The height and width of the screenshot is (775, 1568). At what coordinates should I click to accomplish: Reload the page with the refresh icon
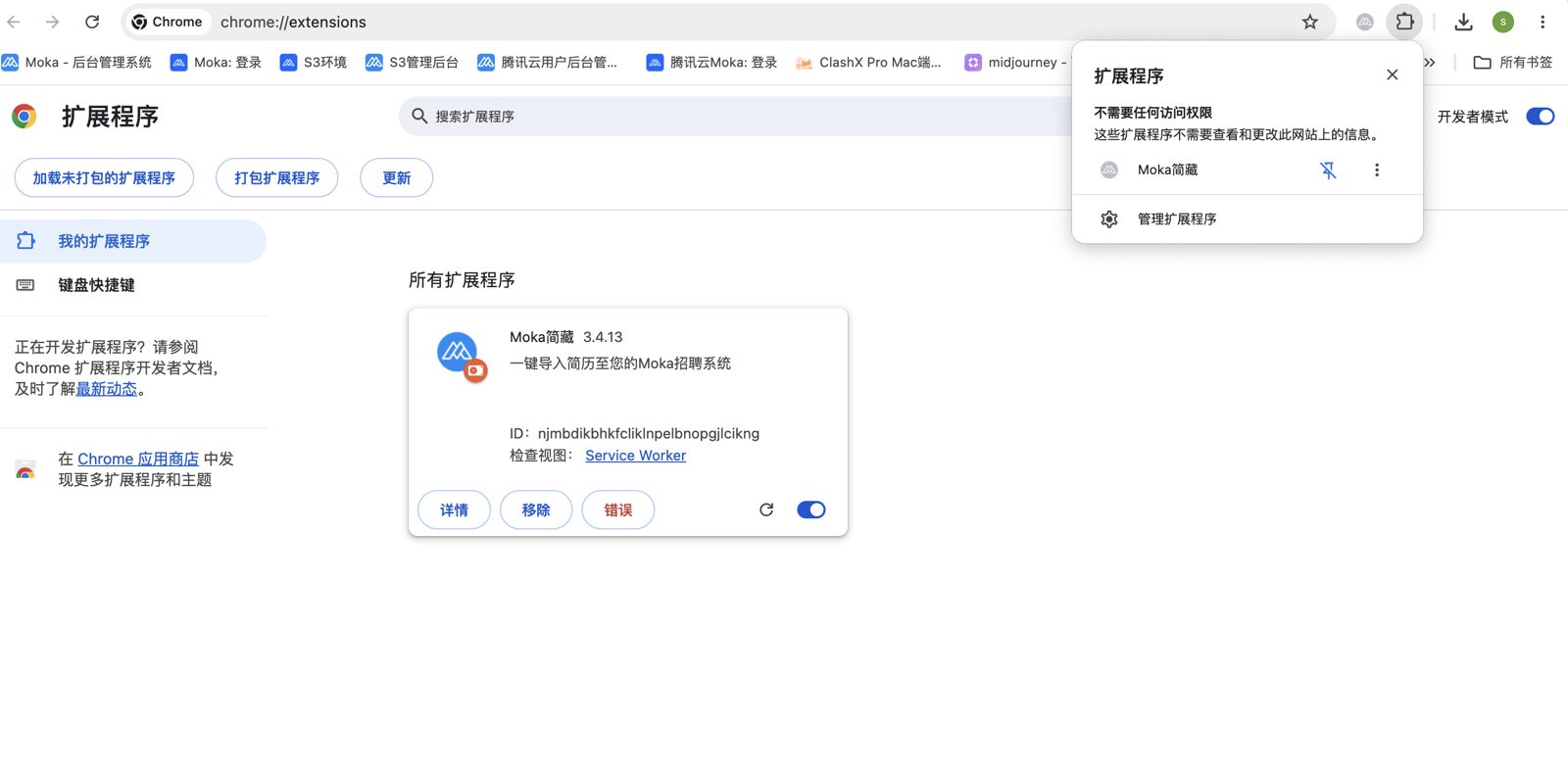click(92, 22)
